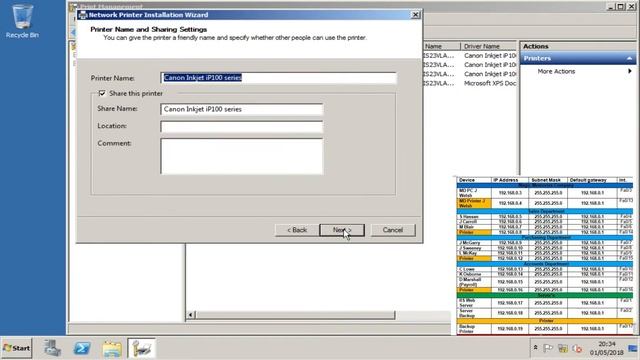This screenshot has height=360, width=640.
Task: Click inside the Printer Name field
Action: (278, 78)
